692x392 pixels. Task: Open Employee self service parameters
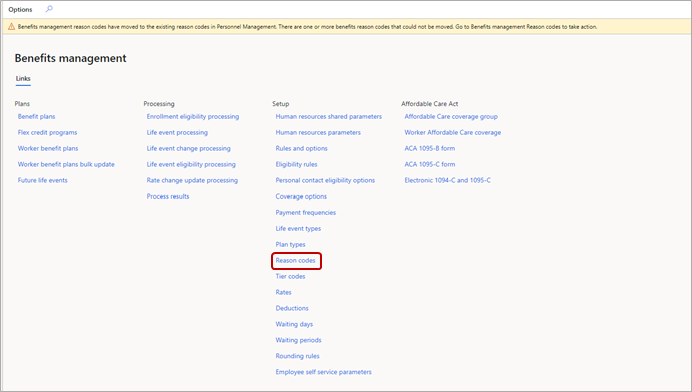pos(323,372)
